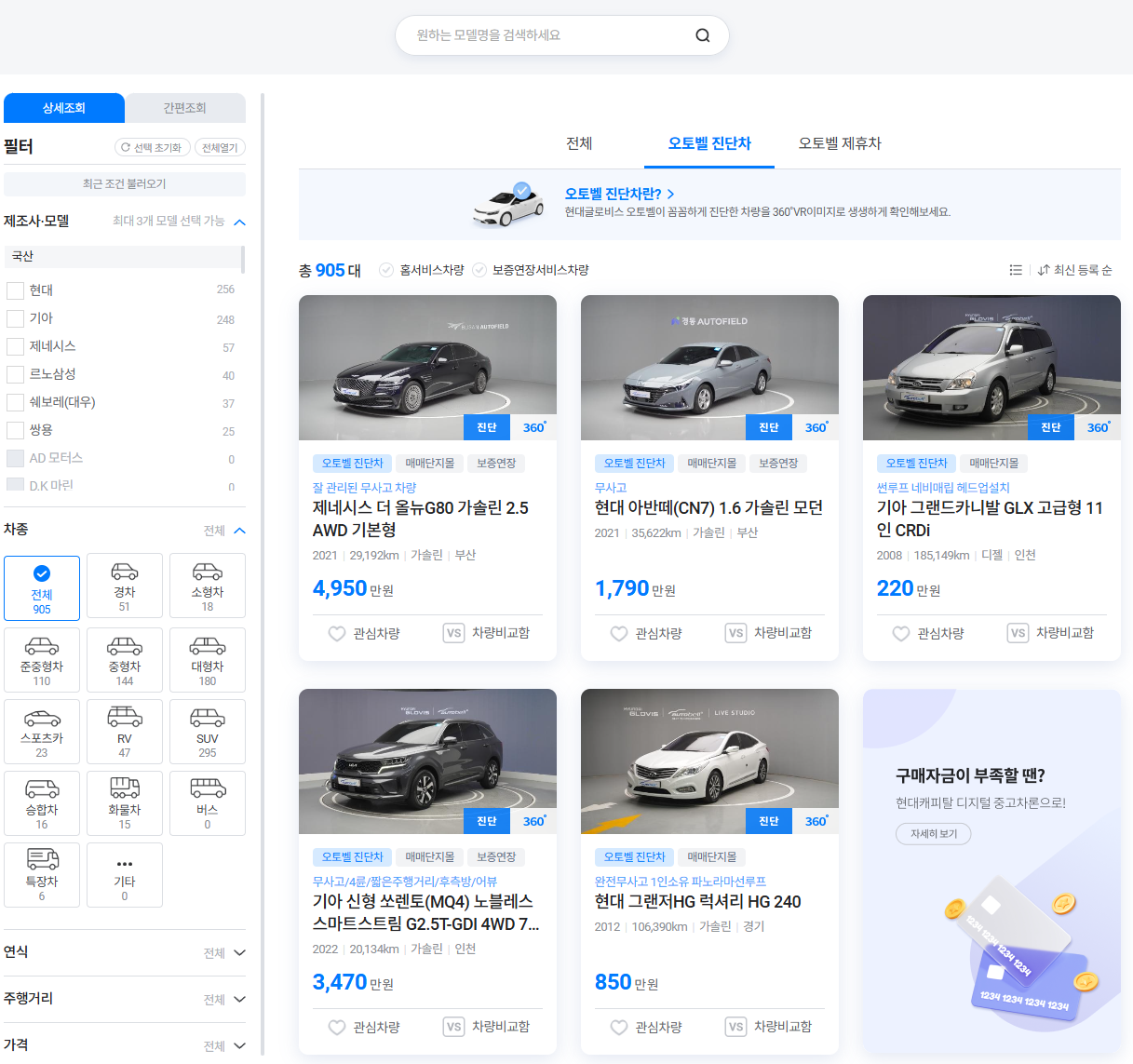Open the 오토벨 진단차란? link
Viewport: 1133px width, 1064px height.
619,194
